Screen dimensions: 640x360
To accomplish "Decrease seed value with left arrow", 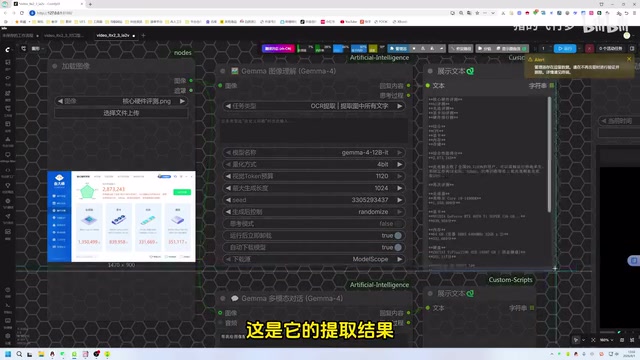I will pos(228,200).
